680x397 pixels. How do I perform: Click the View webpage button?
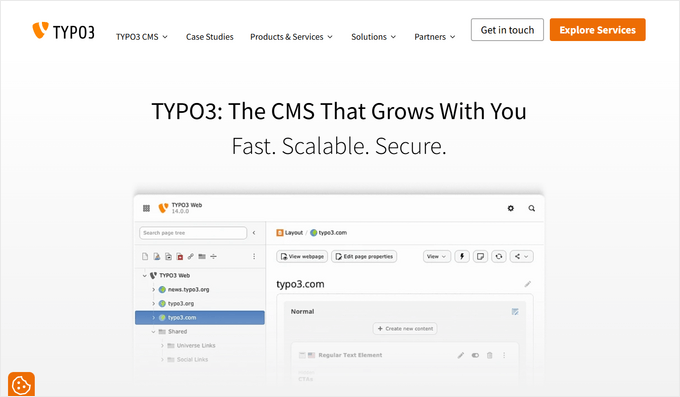coord(302,256)
